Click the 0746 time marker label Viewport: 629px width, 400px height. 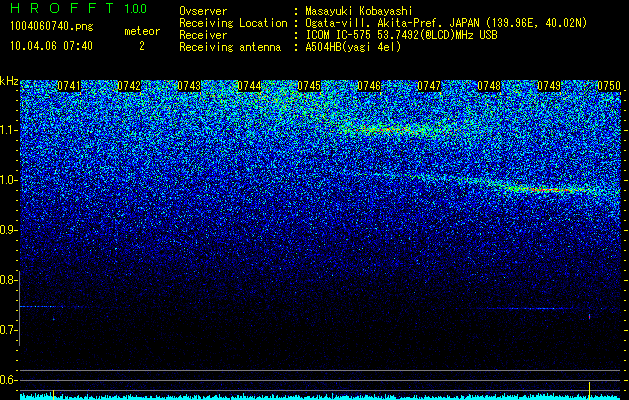click(369, 86)
